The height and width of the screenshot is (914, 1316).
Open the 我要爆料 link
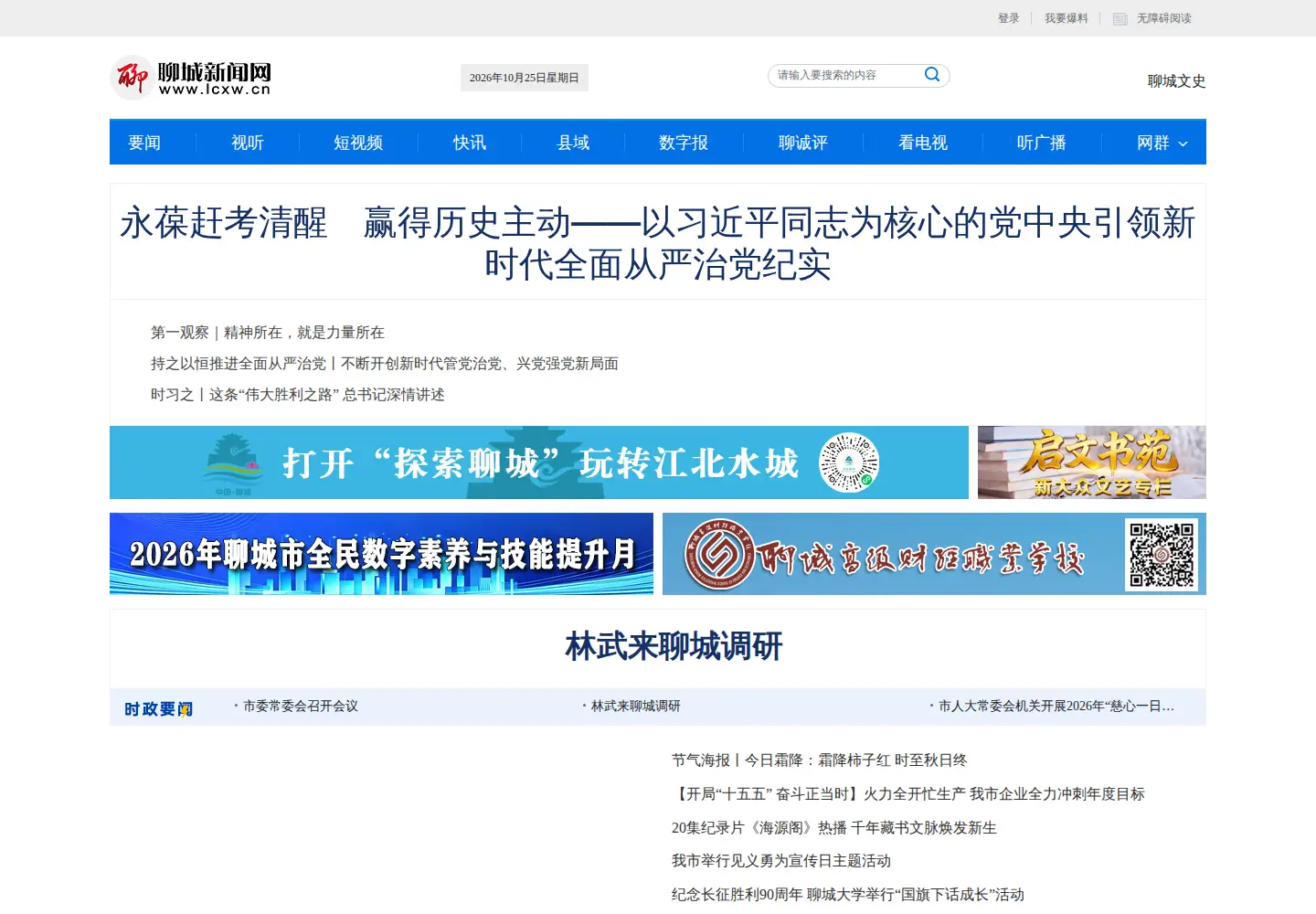pos(1067,18)
